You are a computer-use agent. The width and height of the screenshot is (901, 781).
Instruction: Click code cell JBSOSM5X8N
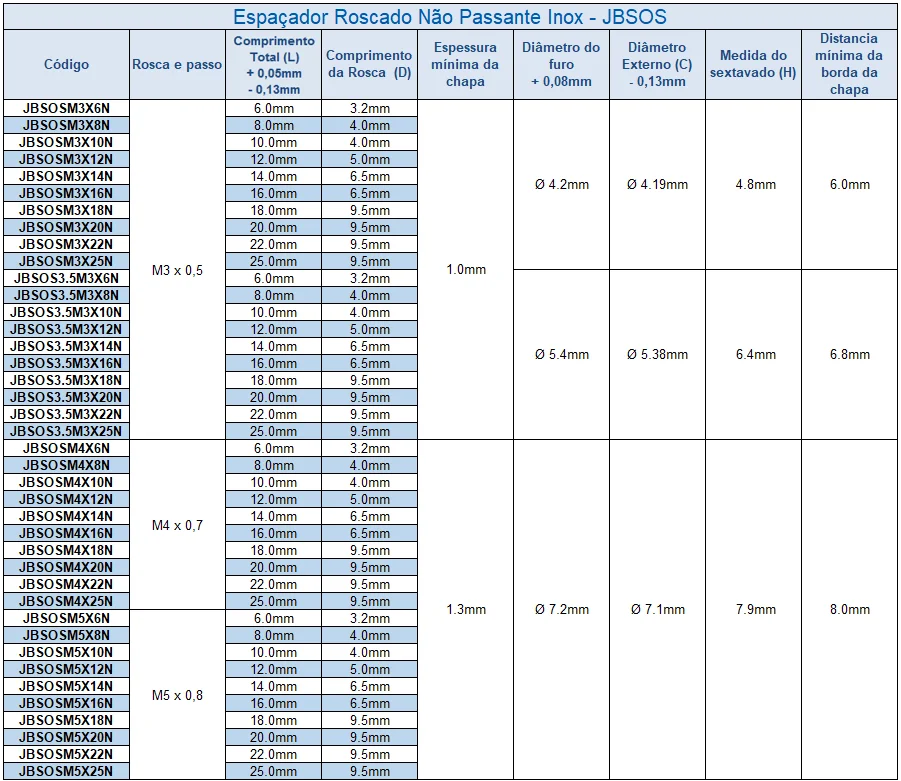[x=67, y=635]
